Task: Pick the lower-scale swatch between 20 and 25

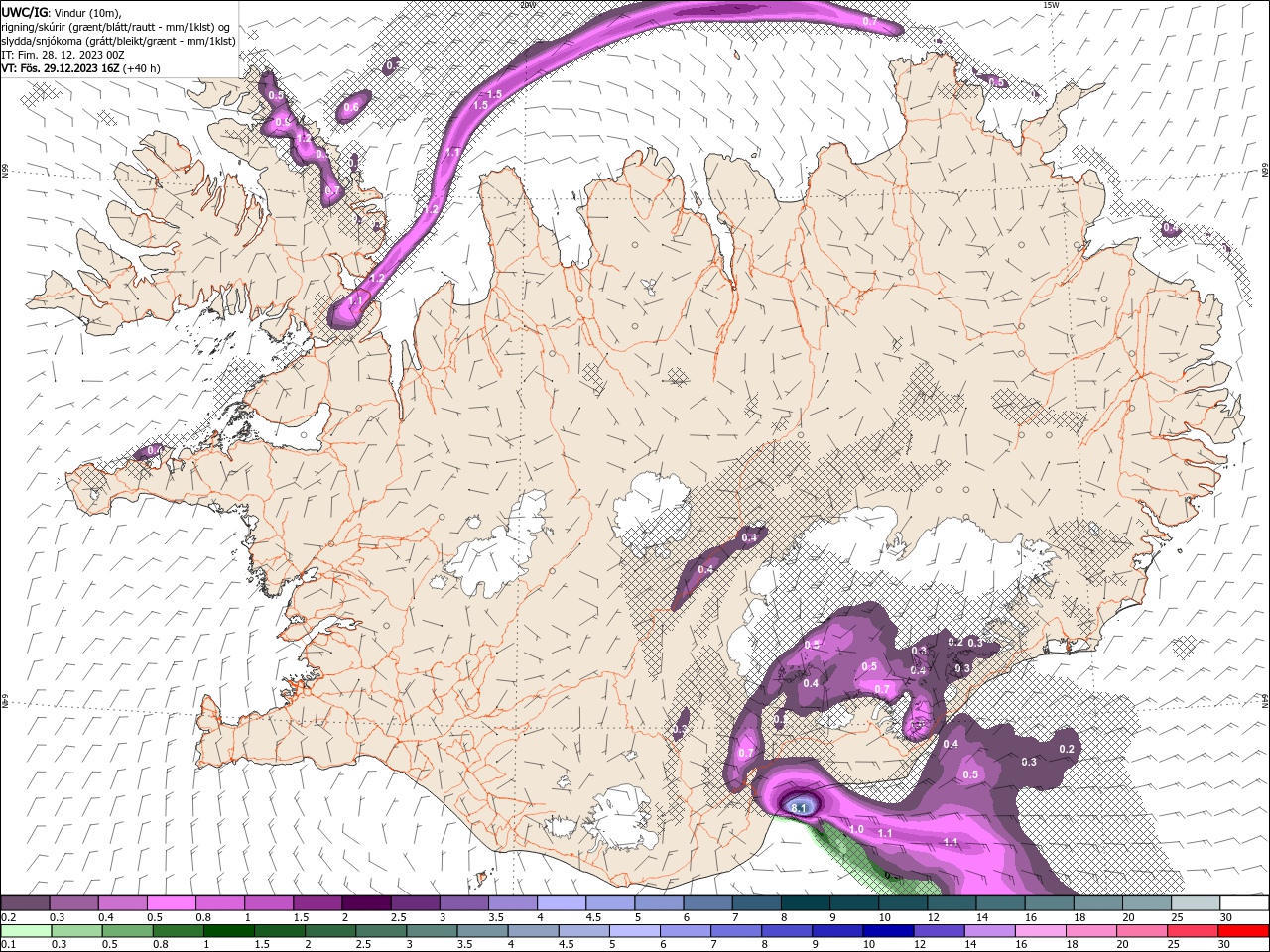Action: coord(1141,931)
